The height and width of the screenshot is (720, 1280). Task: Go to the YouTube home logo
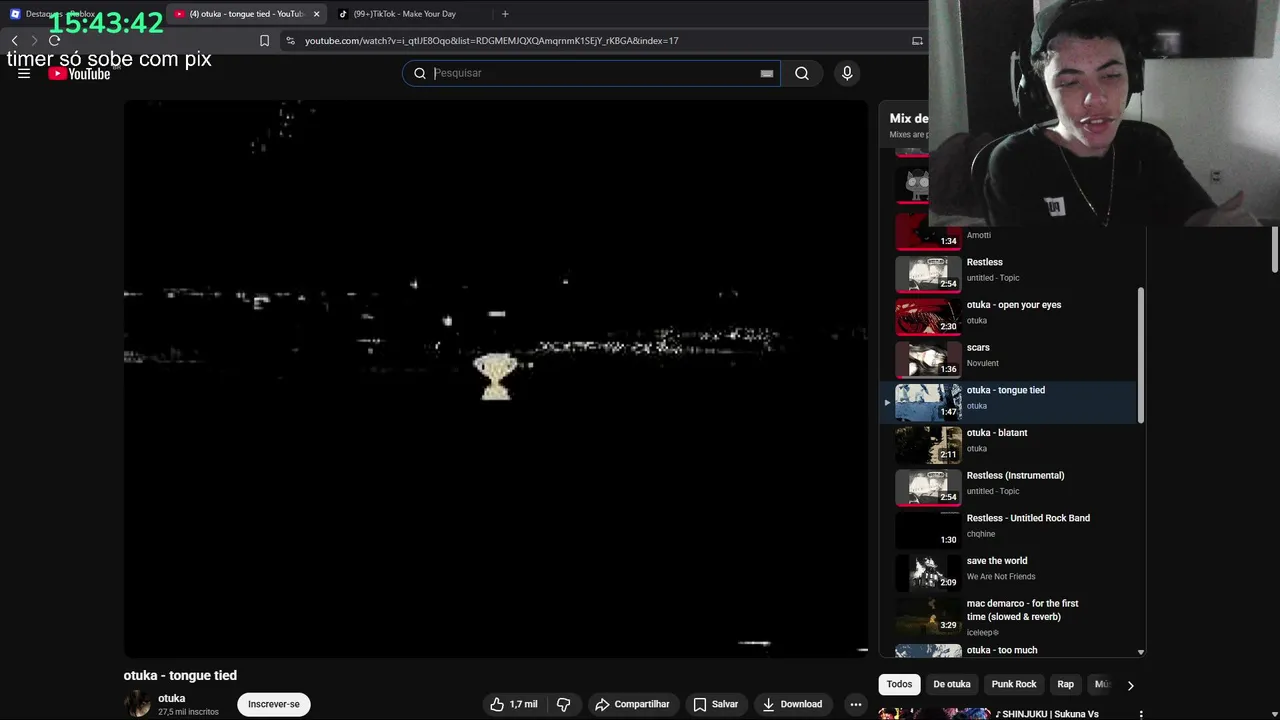coord(80,74)
